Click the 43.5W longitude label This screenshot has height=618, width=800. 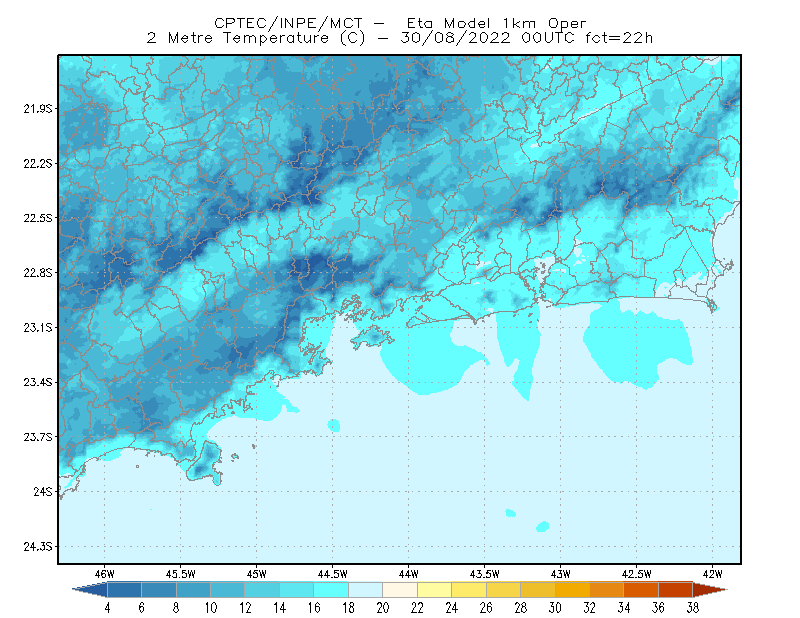485,574
